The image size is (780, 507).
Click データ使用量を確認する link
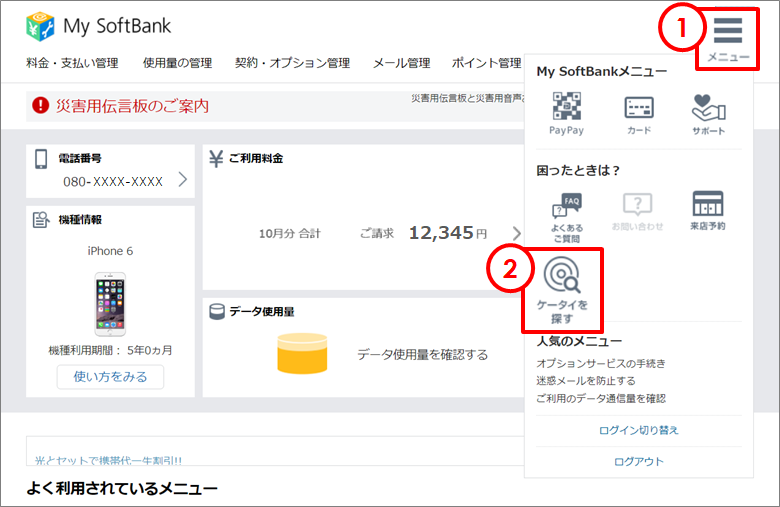(x=422, y=355)
